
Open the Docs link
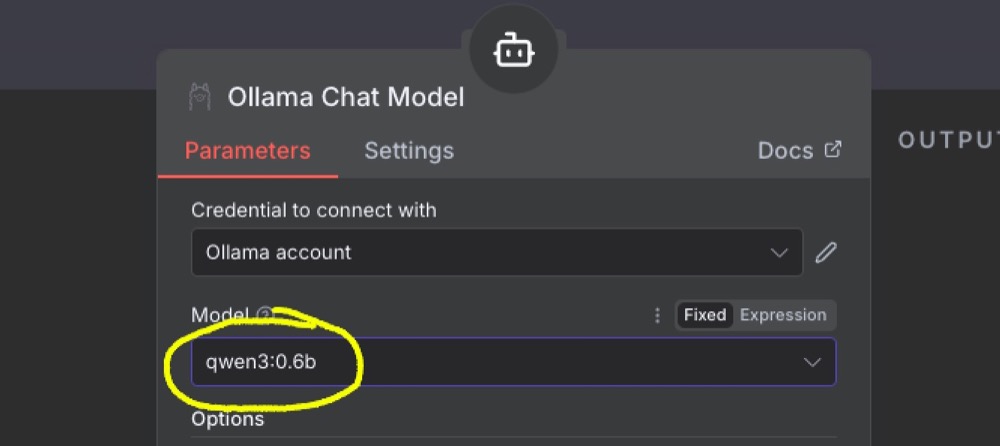tap(785, 151)
